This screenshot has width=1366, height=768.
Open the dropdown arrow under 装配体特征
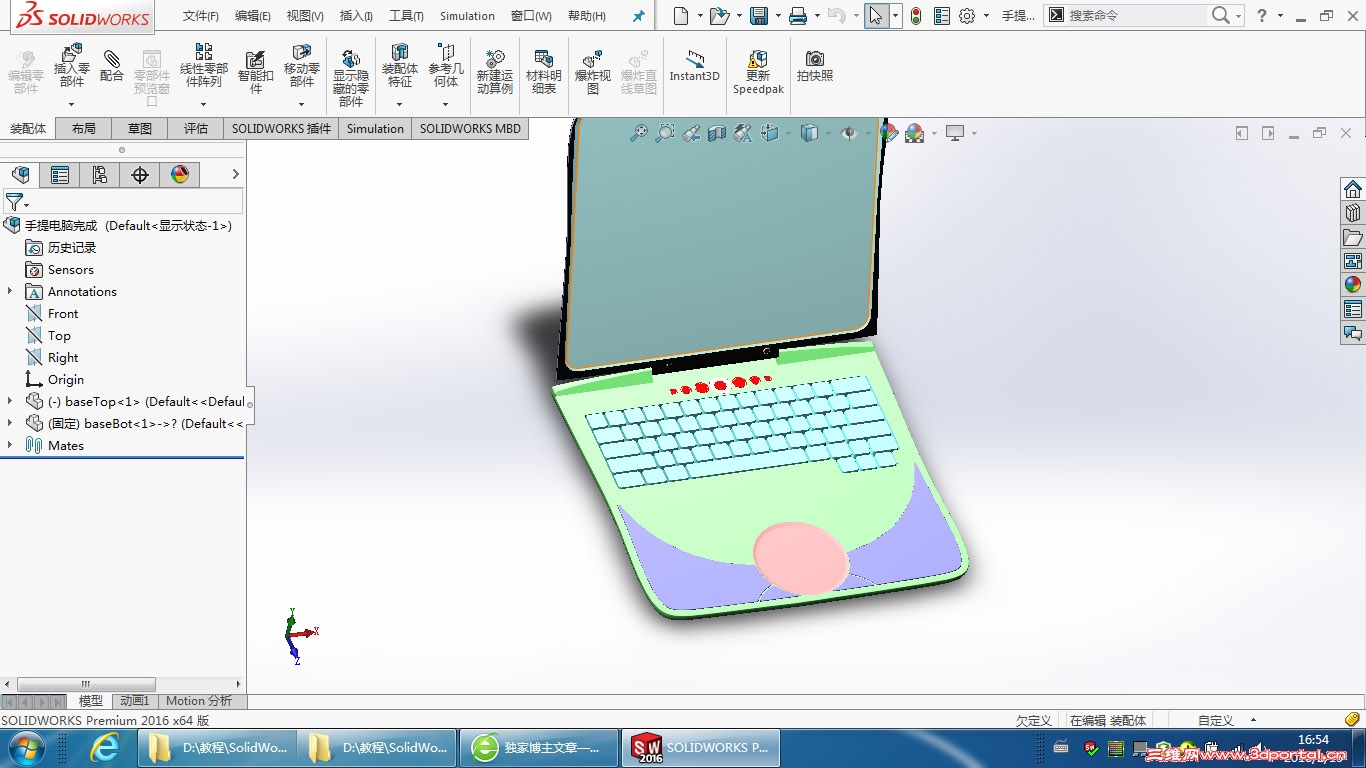click(x=400, y=104)
